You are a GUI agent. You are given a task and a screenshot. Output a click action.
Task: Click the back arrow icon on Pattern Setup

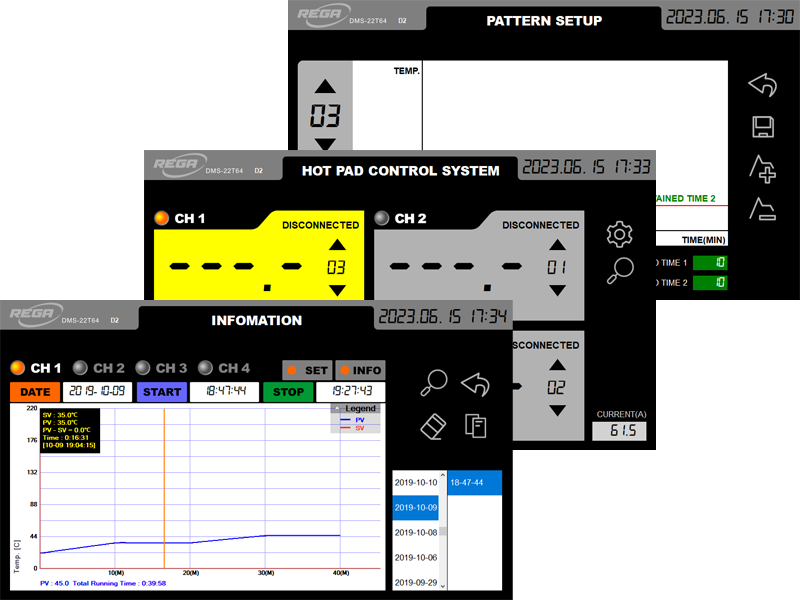tap(762, 85)
